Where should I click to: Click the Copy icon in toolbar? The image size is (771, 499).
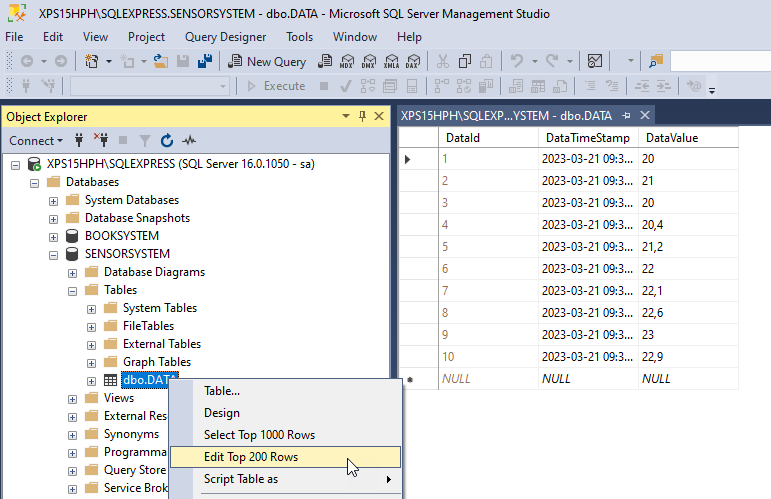tap(465, 61)
